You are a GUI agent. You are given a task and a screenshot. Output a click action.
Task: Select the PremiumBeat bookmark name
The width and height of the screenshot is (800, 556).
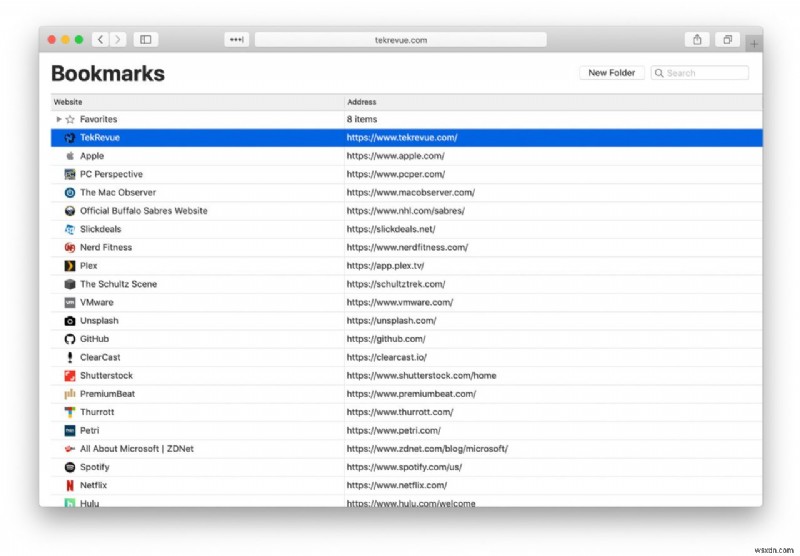coord(108,394)
